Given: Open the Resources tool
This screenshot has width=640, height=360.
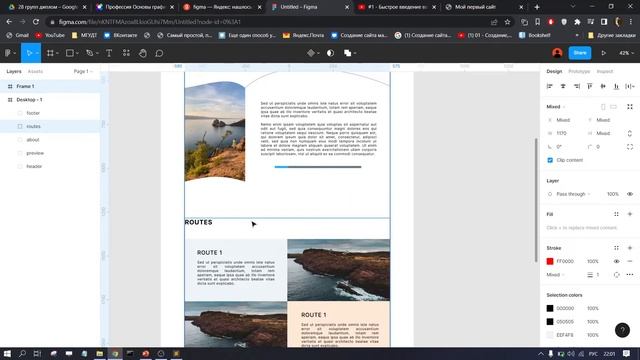Looking at the screenshot, I should [126, 53].
